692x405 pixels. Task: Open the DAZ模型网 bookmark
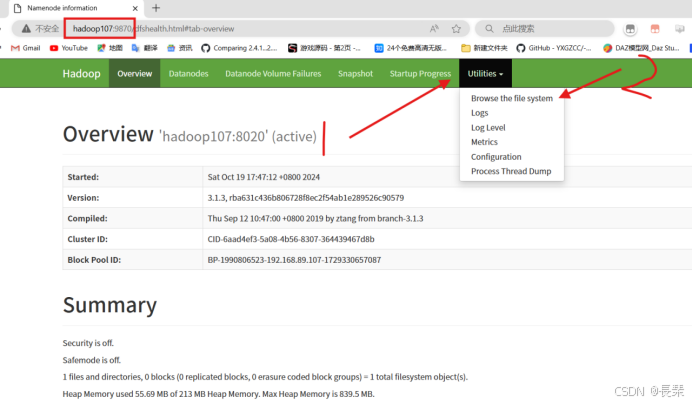click(x=641, y=48)
